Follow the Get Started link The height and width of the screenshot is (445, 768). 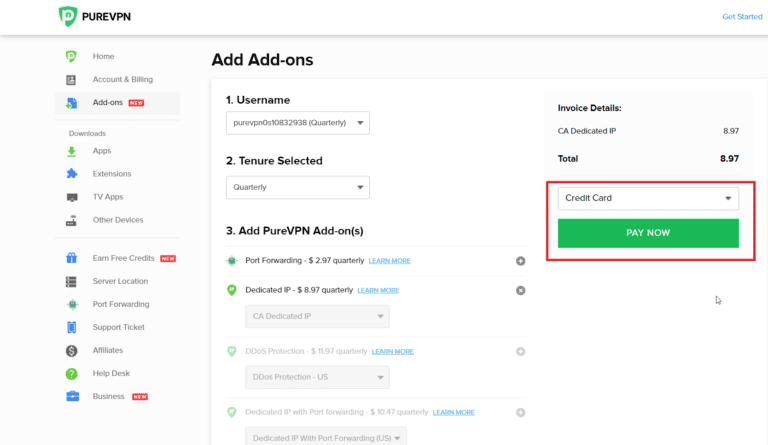point(742,17)
